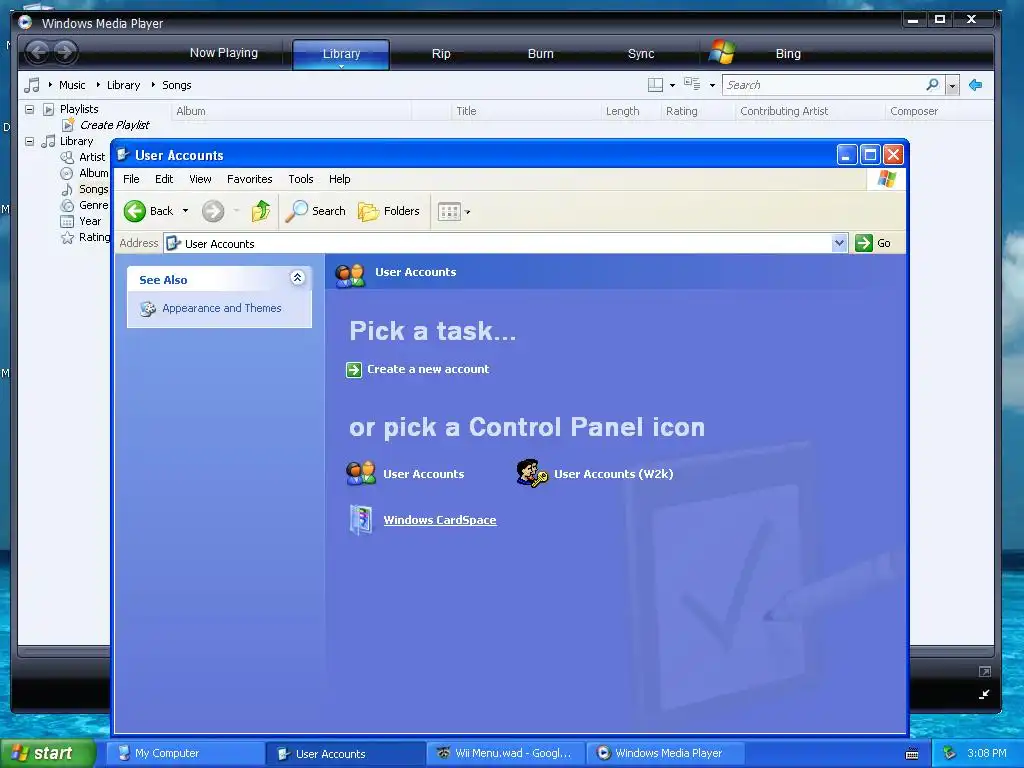
Task: Open the Help menu
Action: click(340, 179)
